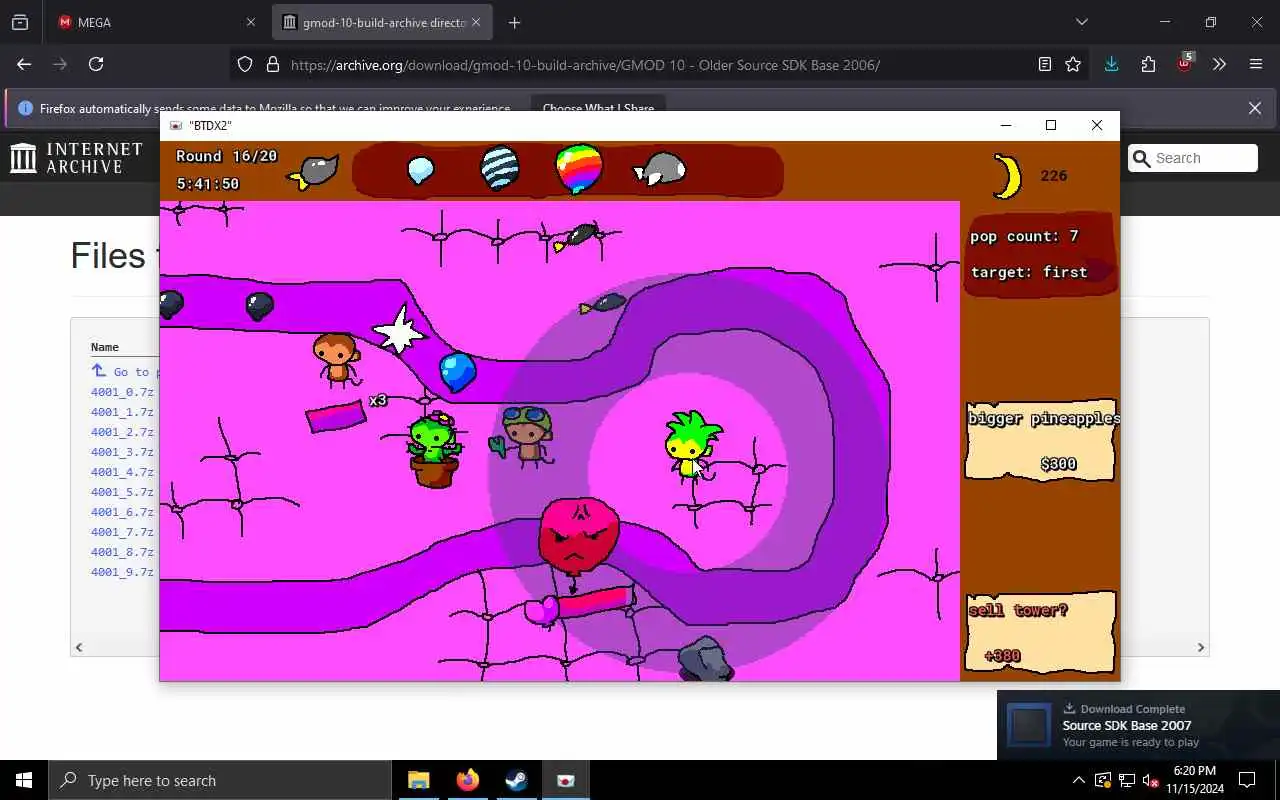Viewport: 1280px width, 800px height.
Task: Pick the striped zebra balloon icon
Action: pyautogui.click(x=499, y=168)
